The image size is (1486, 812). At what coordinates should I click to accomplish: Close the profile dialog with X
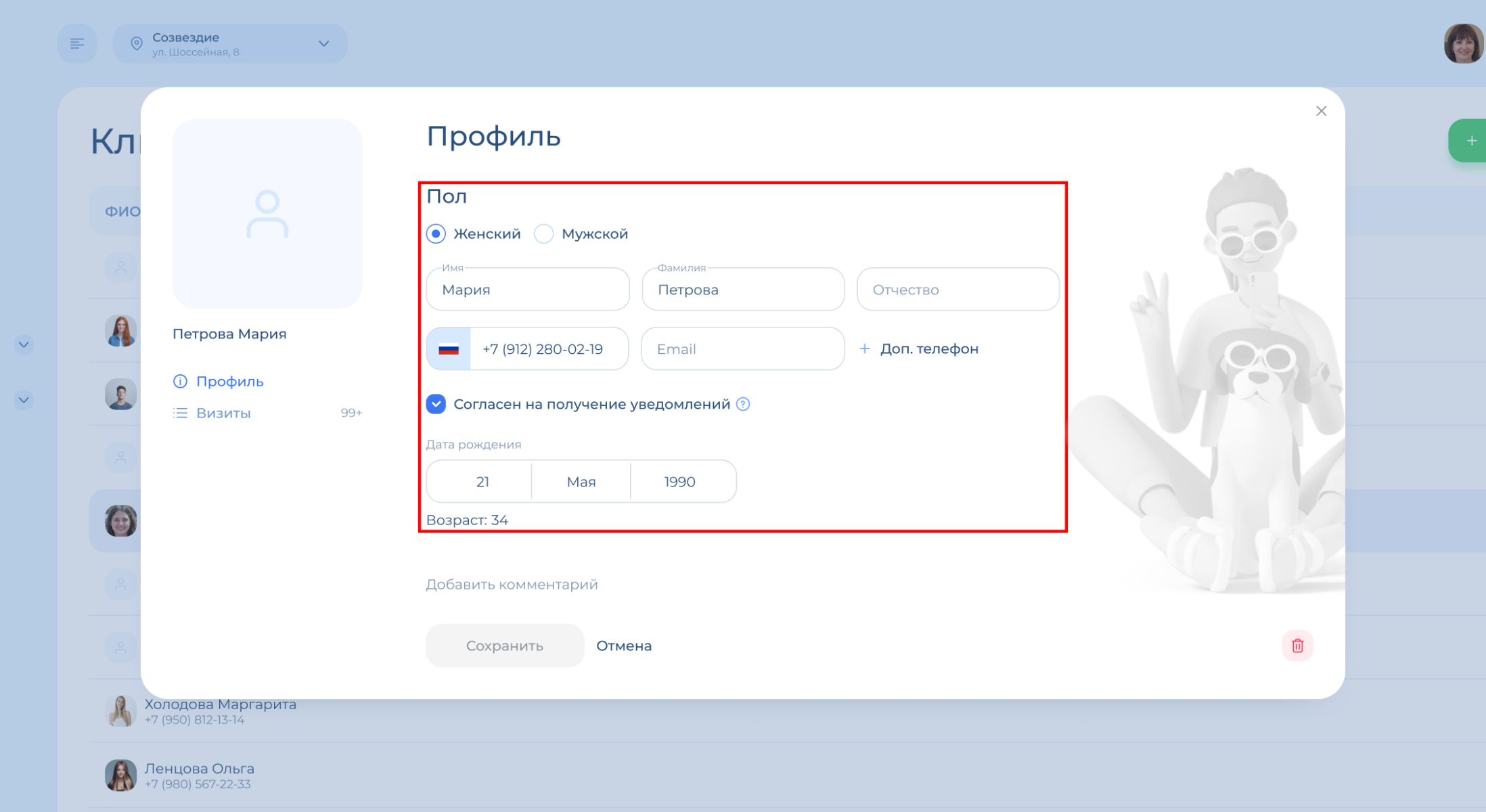pyautogui.click(x=1321, y=111)
